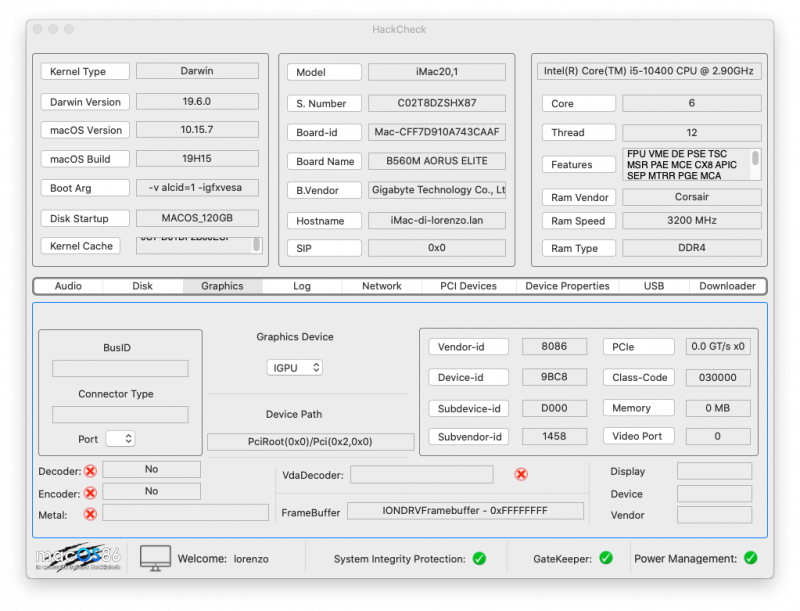Click the hostname value iMac-di-lorenzo.lan
Screen dimensions: 800x611
click(437, 220)
